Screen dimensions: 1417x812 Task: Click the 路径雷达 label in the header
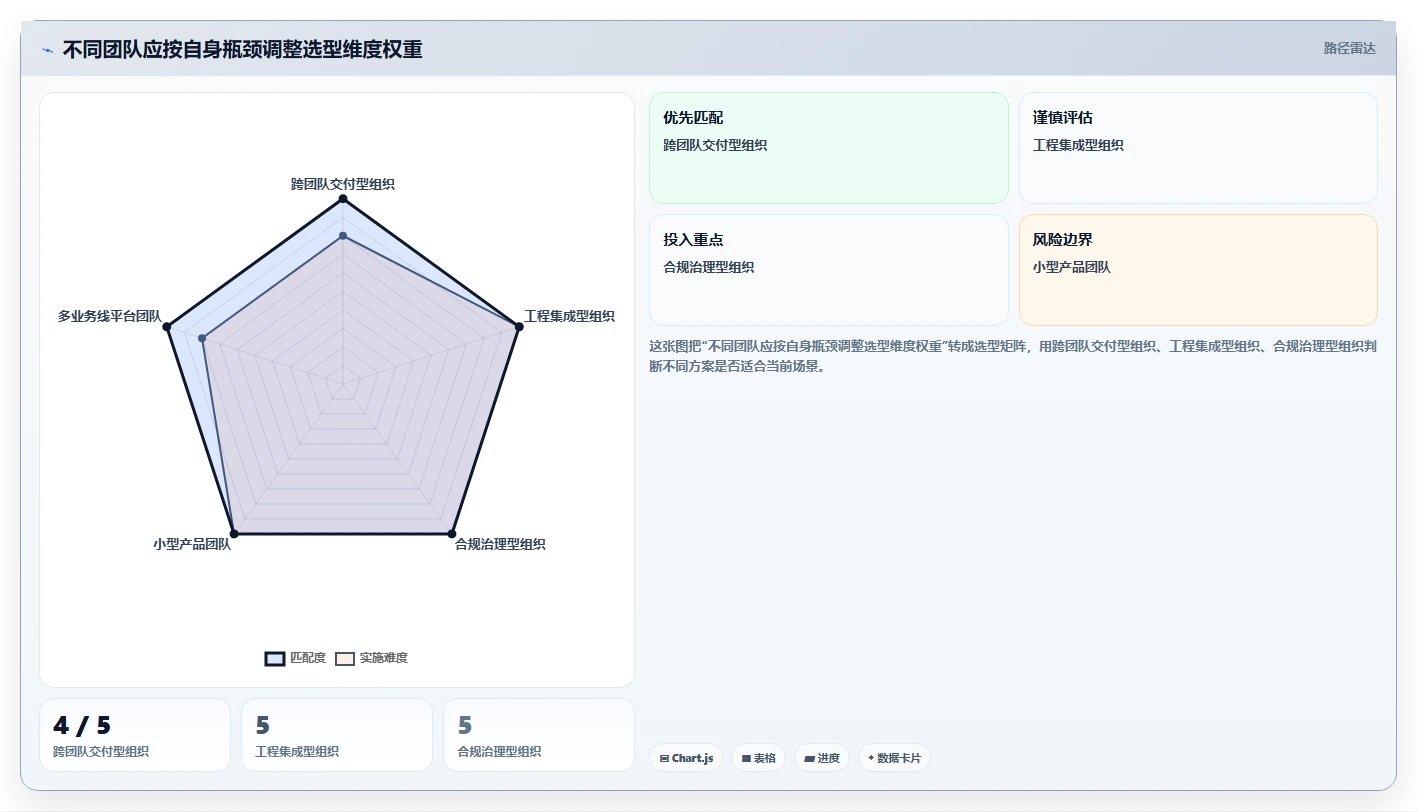click(x=1350, y=48)
